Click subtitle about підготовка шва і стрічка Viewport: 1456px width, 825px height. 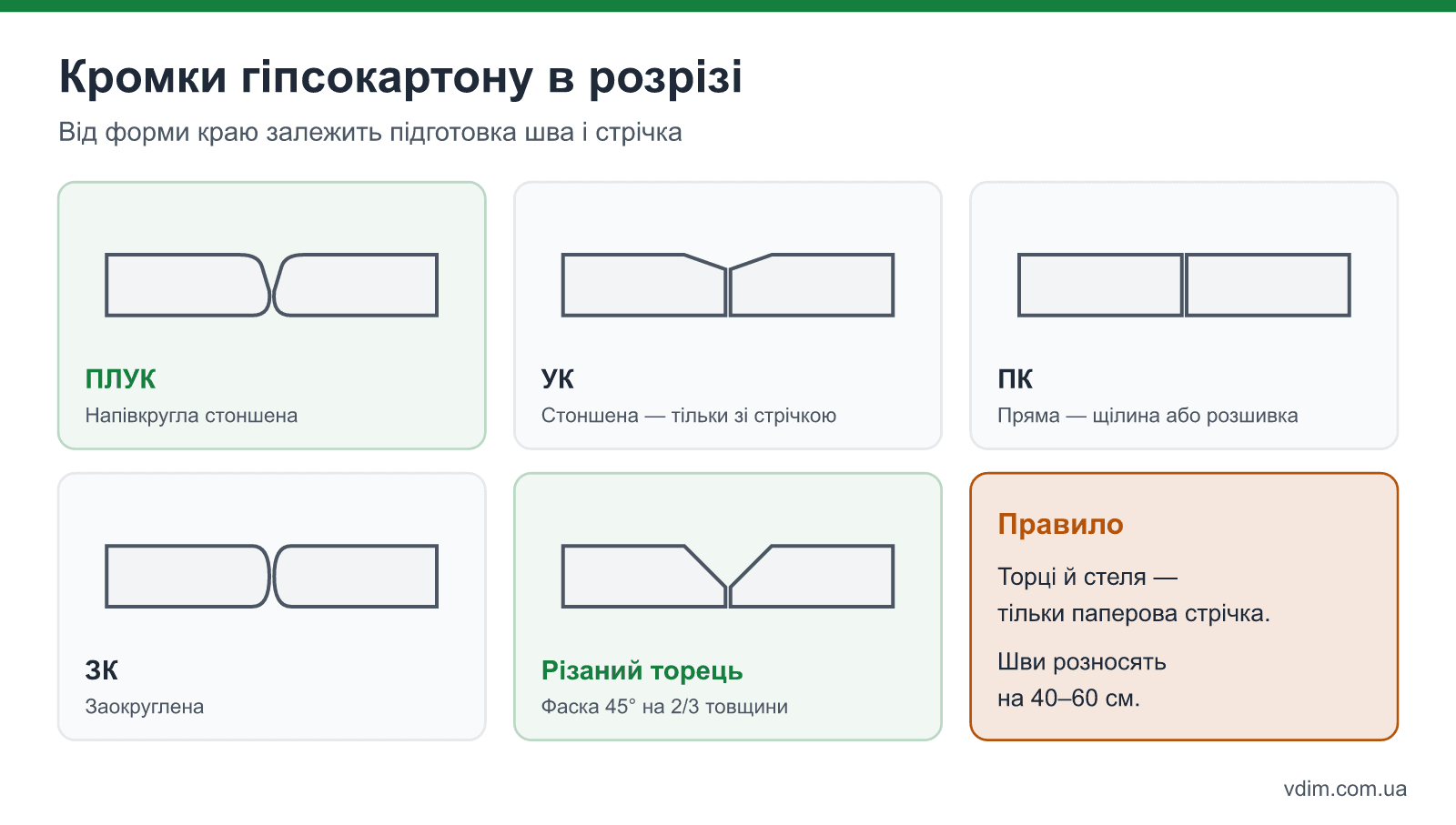pos(370,133)
